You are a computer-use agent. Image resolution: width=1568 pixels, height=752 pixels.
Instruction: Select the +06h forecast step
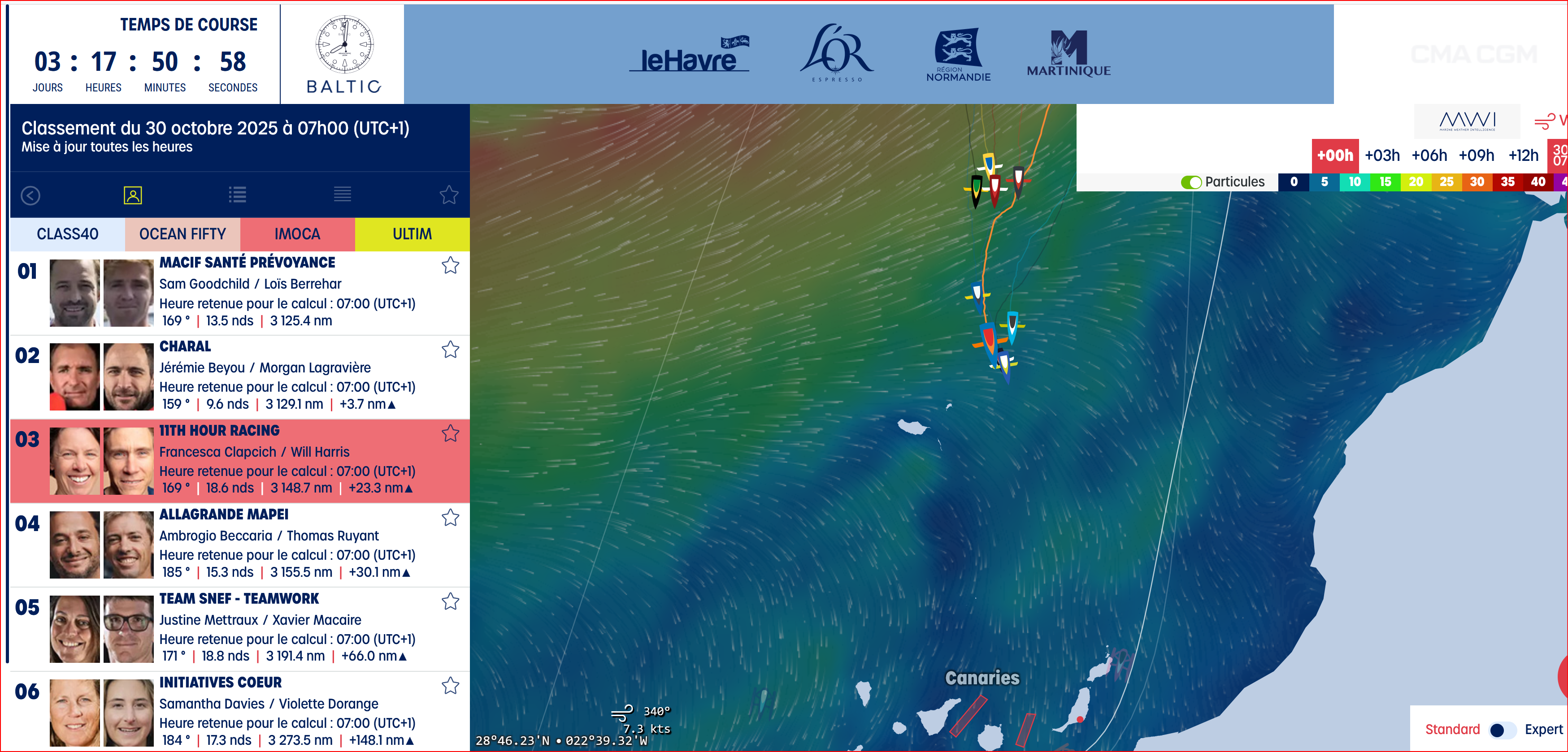click(x=1429, y=156)
